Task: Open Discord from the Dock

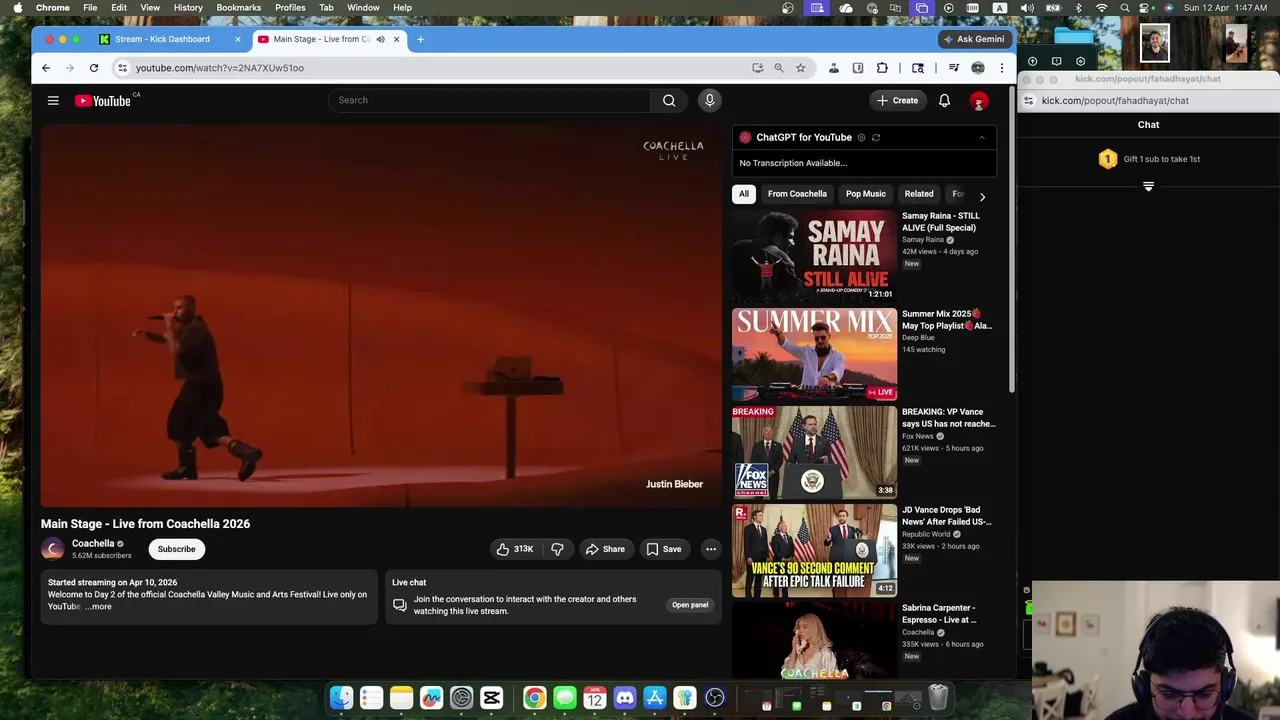Action: (x=625, y=698)
